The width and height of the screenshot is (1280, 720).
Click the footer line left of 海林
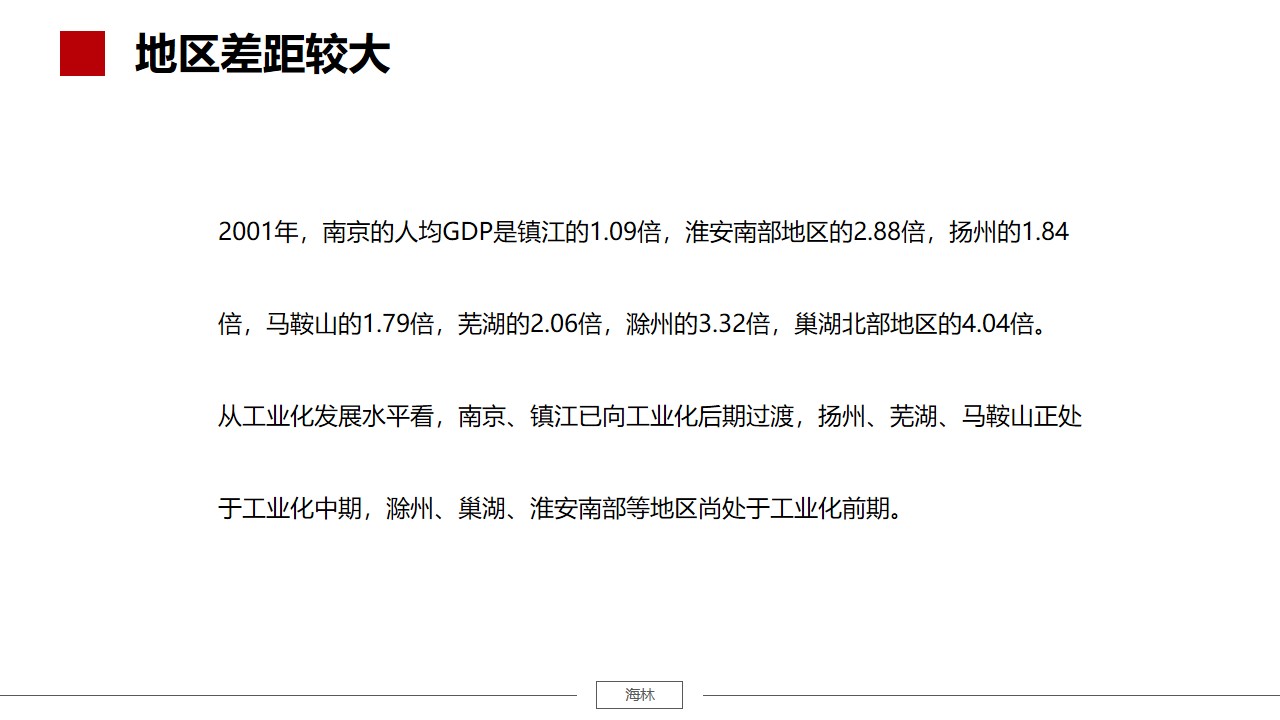288,695
